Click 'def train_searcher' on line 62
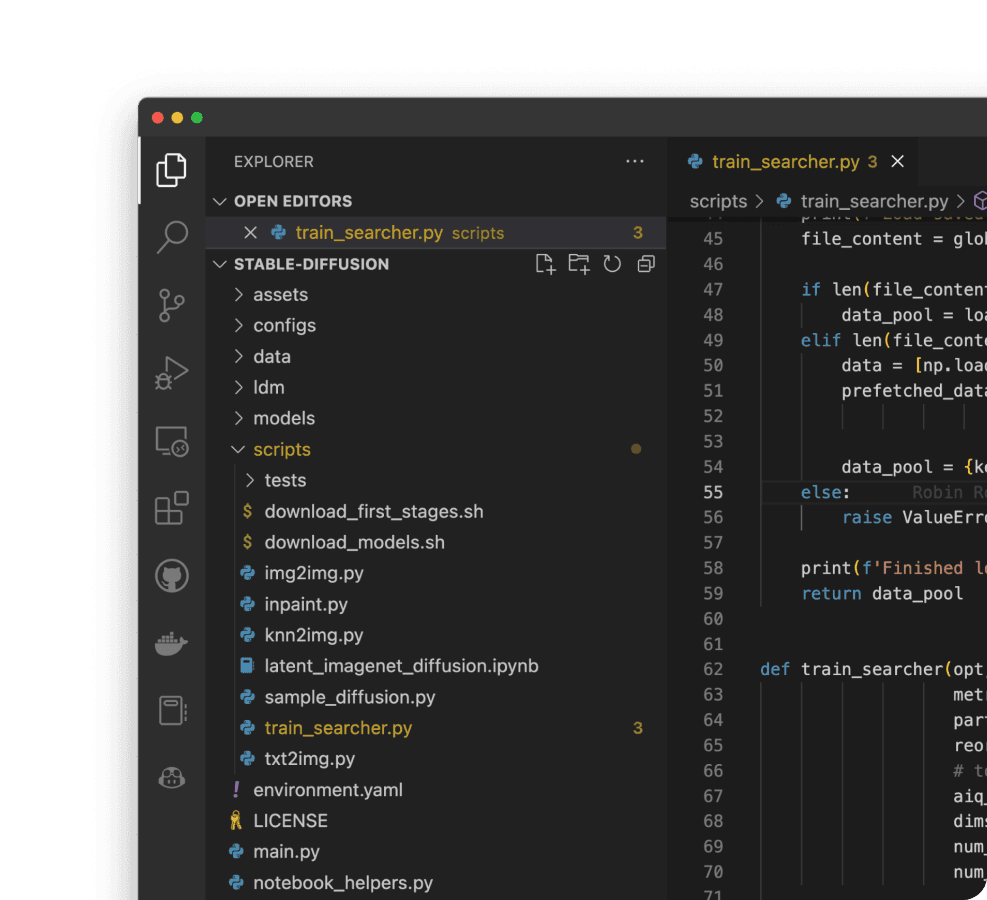This screenshot has width=987, height=900. 852,669
